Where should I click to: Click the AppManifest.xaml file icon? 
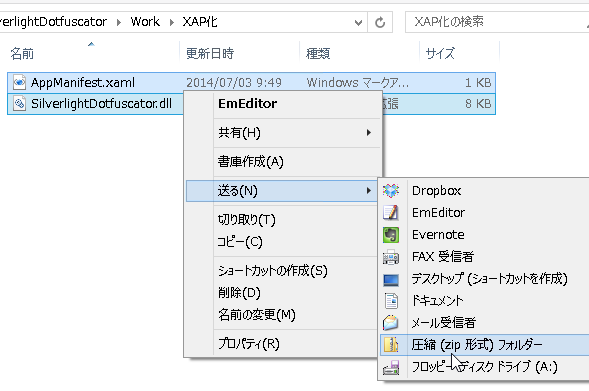[19, 83]
